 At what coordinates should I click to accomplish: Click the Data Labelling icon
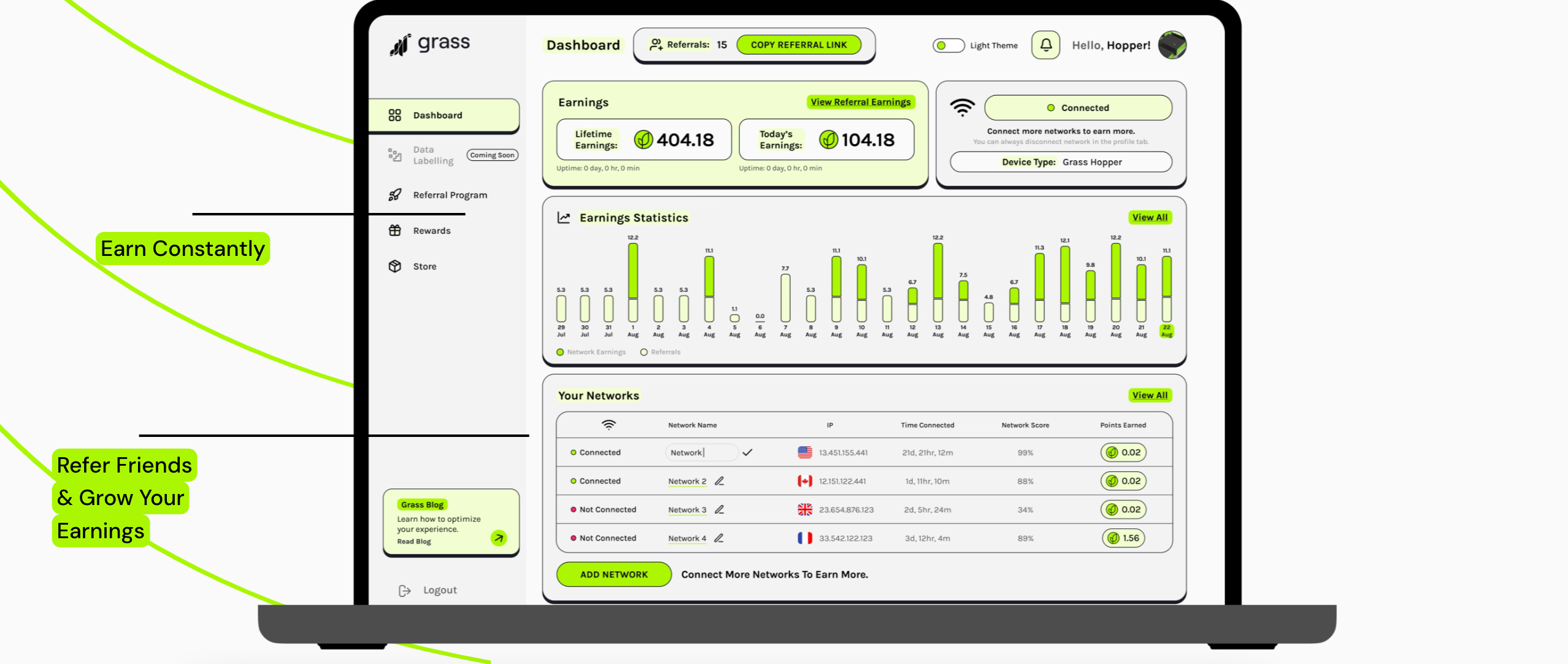pos(394,155)
